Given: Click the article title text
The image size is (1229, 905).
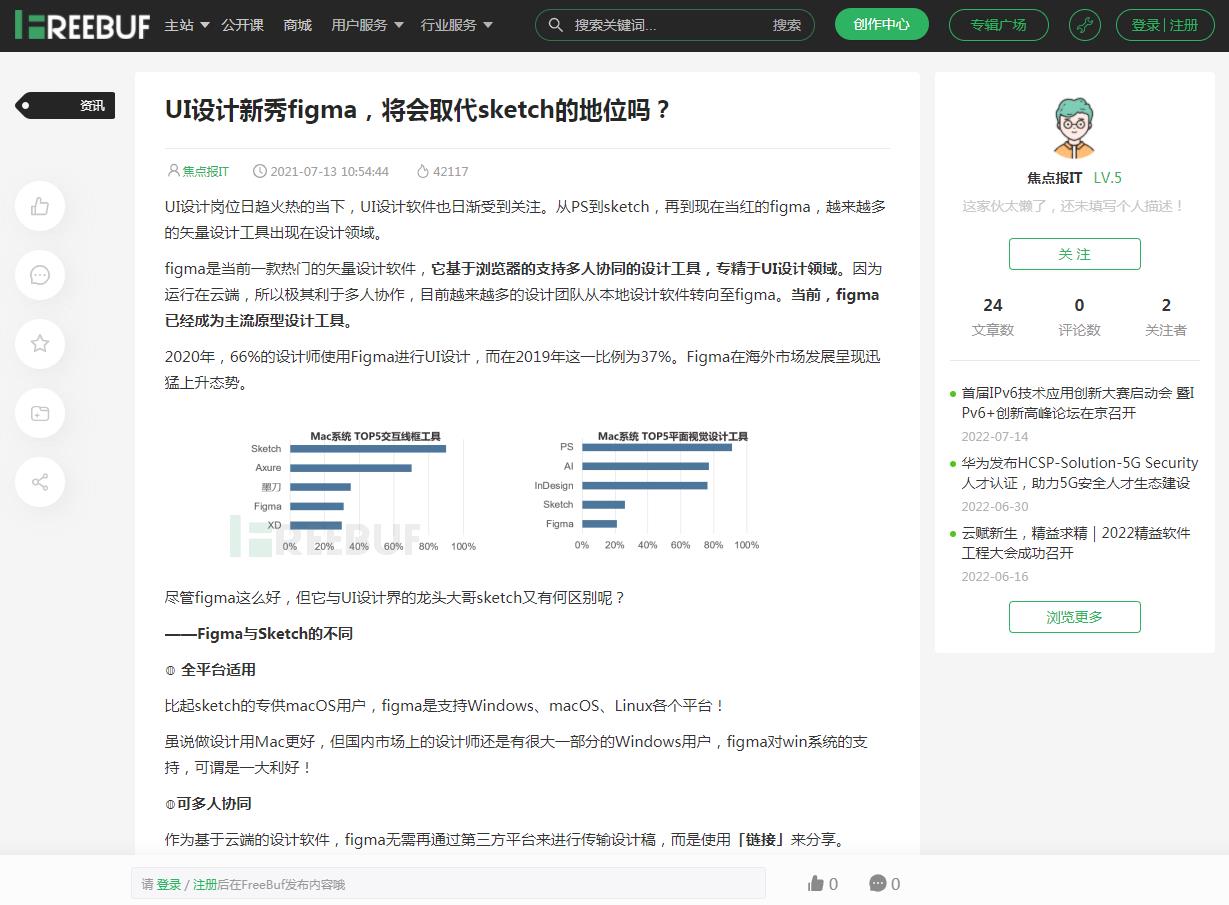Looking at the screenshot, I should pos(418,110).
